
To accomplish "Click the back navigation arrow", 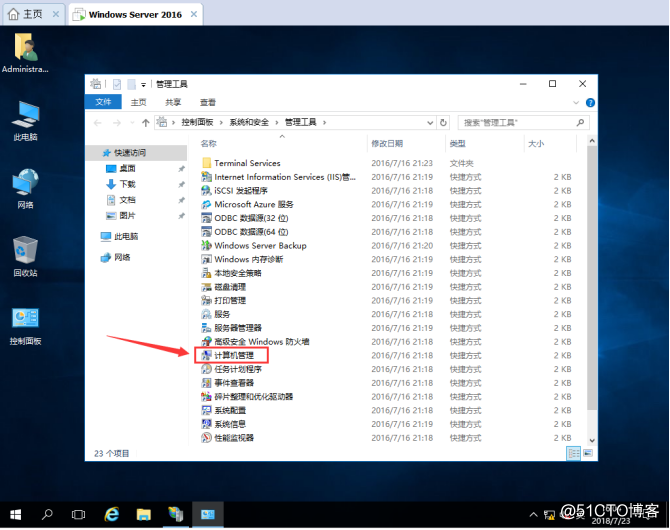I will pos(97,123).
